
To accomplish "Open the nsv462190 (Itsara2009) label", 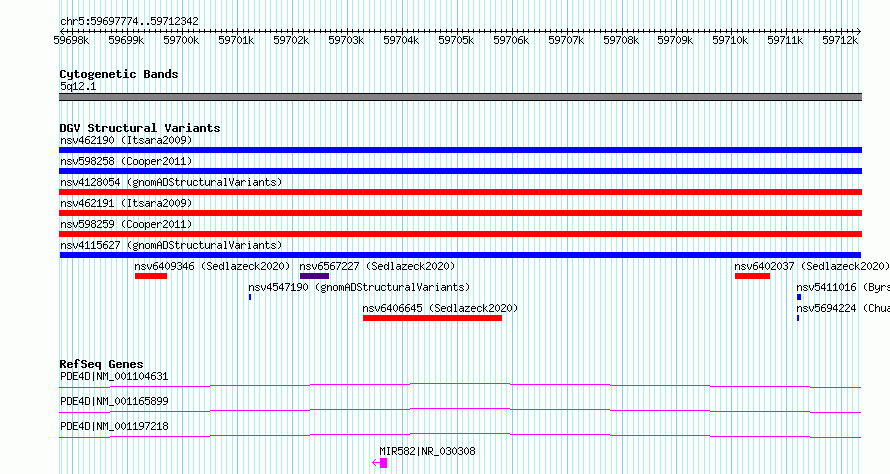I will pos(126,140).
